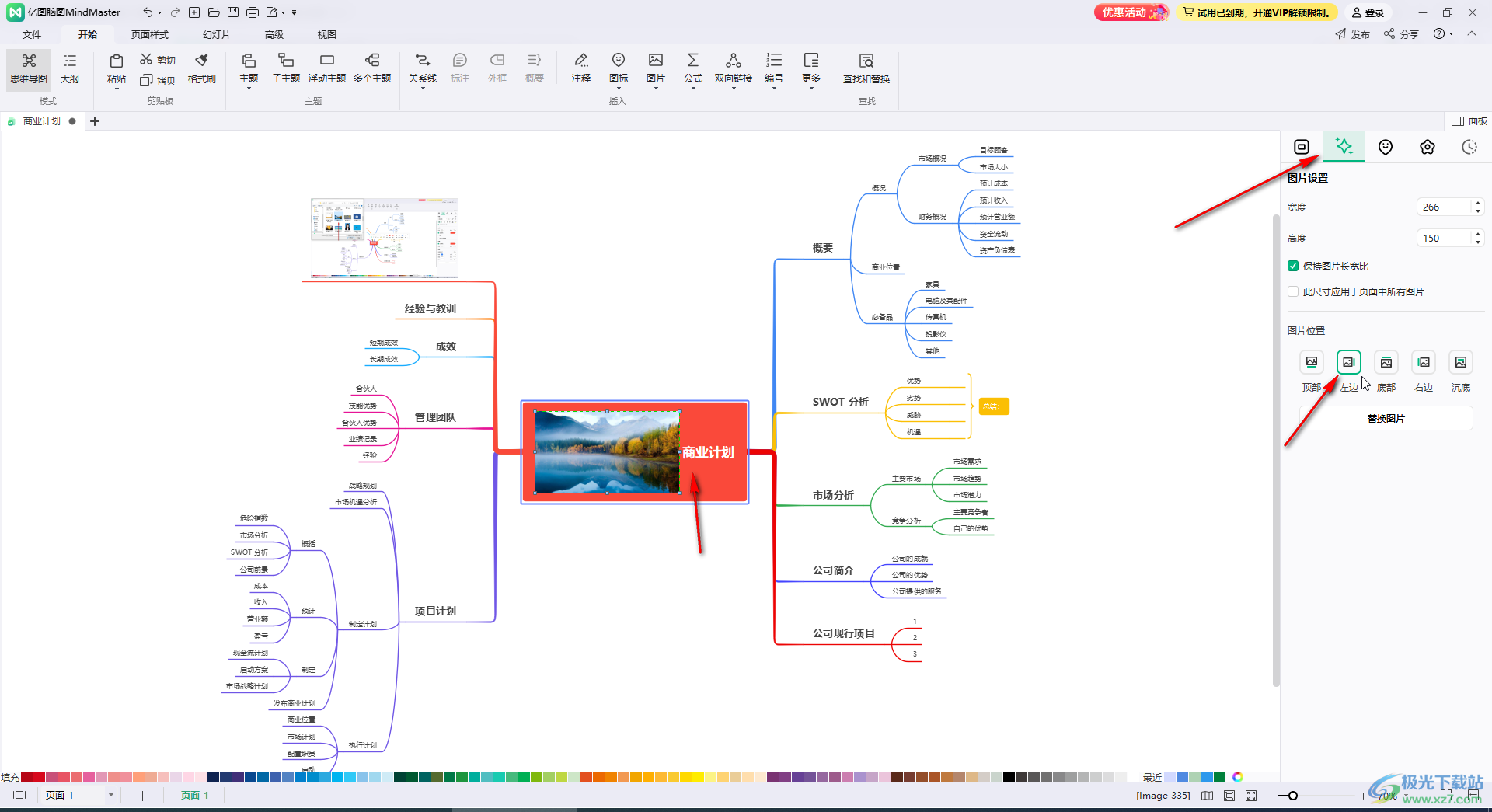Image resolution: width=1492 pixels, height=812 pixels.
Task: Click the print icon in title bar
Action: pyautogui.click(x=253, y=12)
